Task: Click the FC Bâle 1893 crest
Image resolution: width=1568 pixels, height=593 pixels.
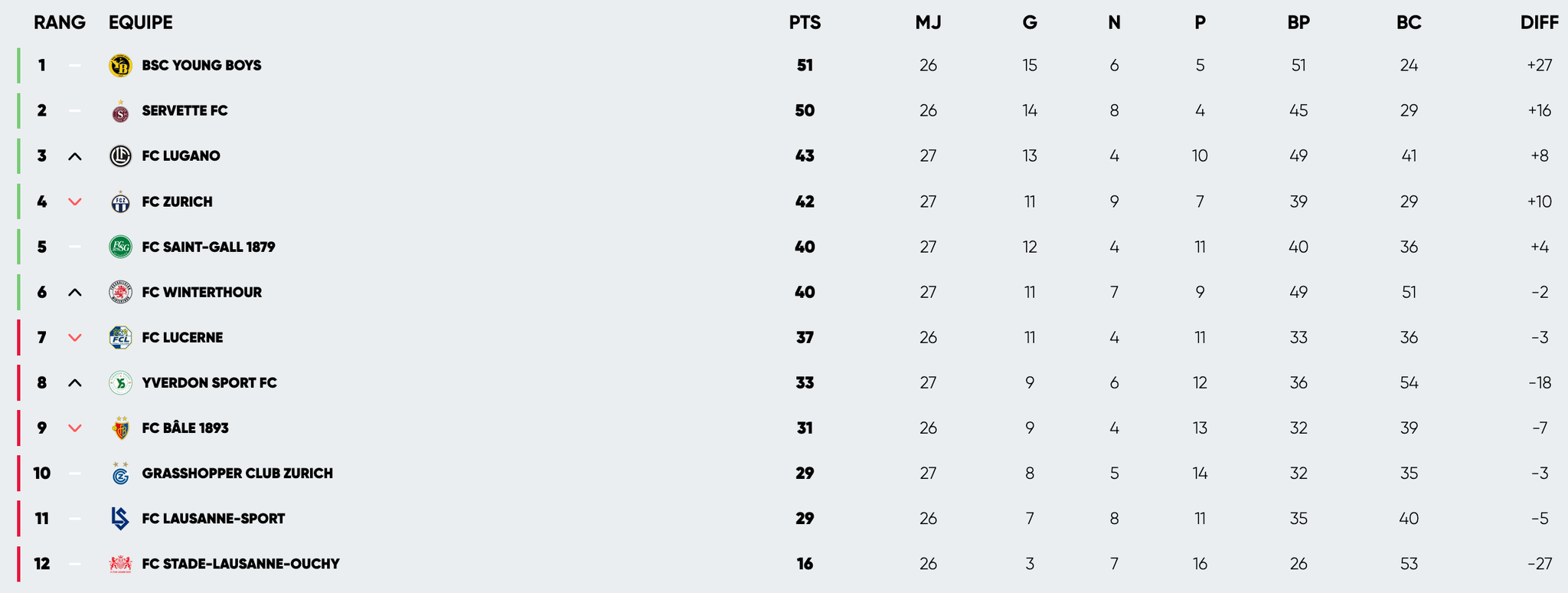Action: click(120, 428)
